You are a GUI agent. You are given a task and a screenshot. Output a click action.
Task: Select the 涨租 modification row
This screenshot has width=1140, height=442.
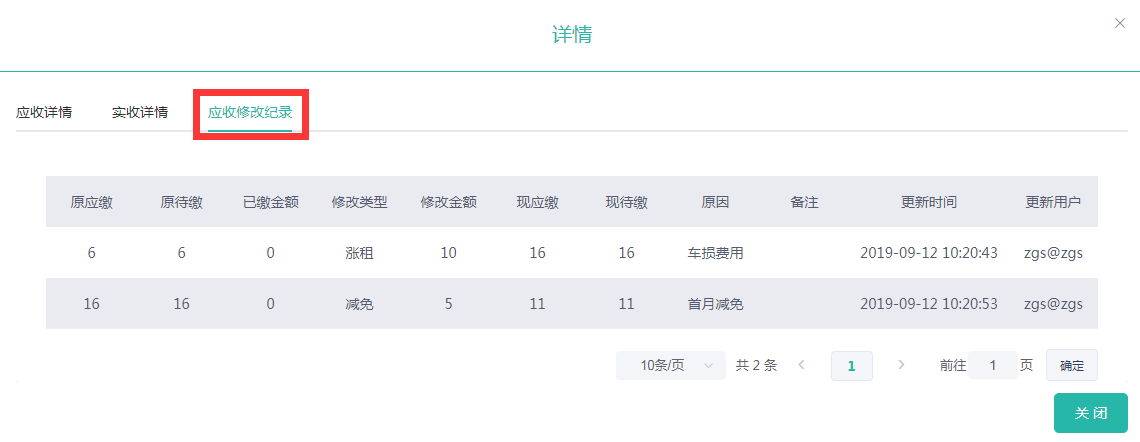359,253
